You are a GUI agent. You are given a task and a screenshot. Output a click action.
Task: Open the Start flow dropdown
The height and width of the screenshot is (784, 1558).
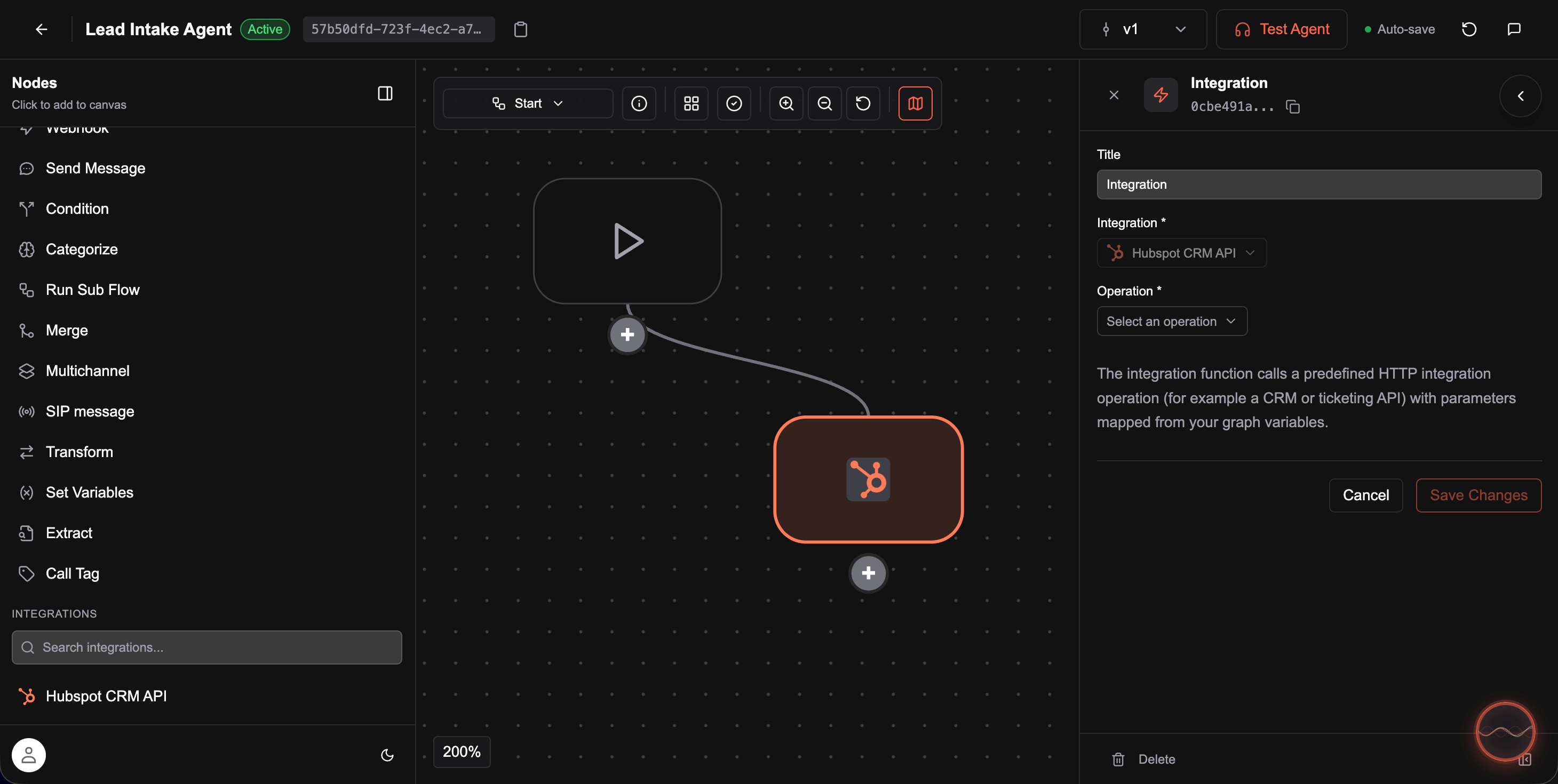[527, 103]
